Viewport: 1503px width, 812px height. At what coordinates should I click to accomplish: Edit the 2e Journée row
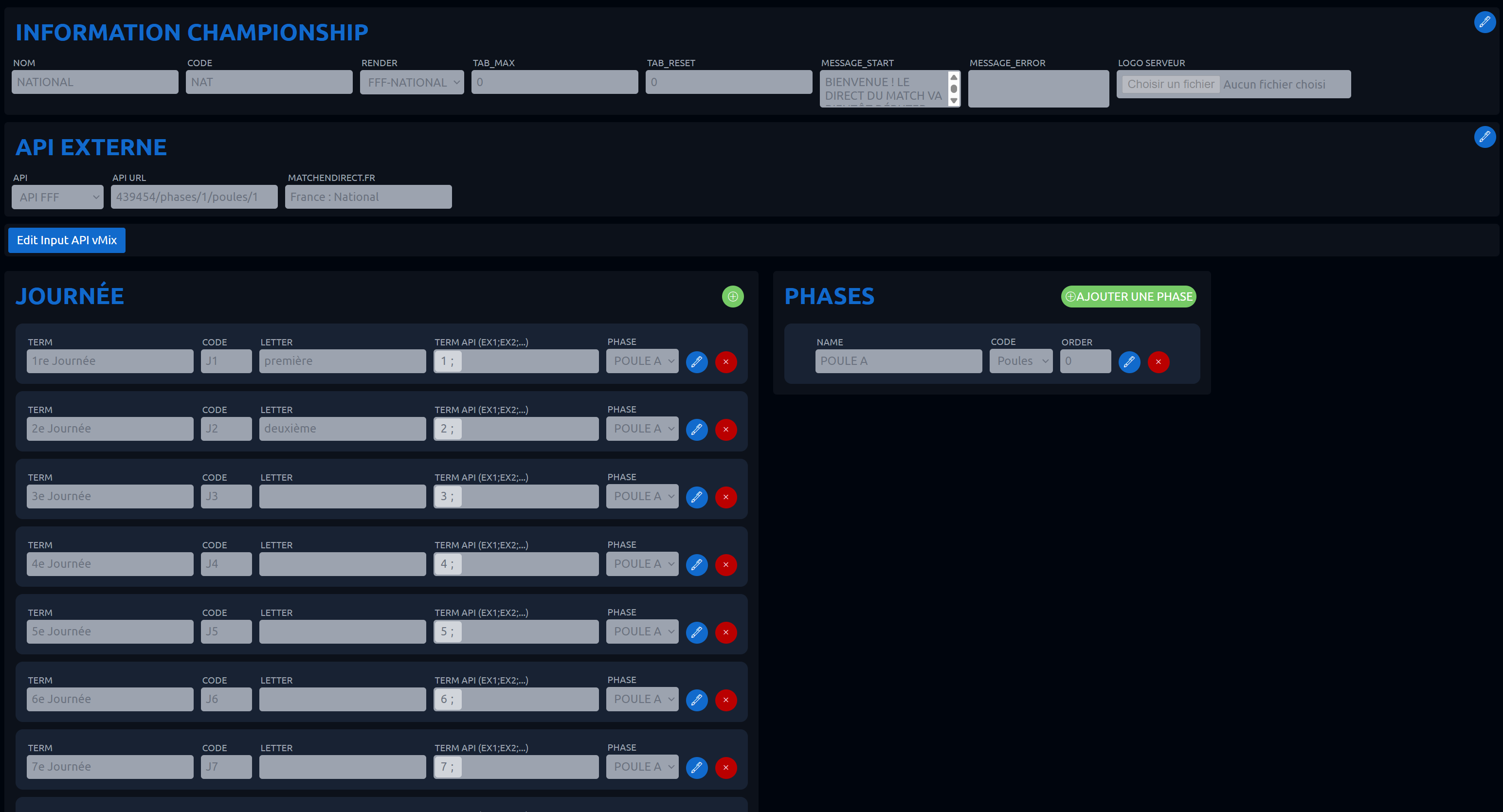coord(697,429)
